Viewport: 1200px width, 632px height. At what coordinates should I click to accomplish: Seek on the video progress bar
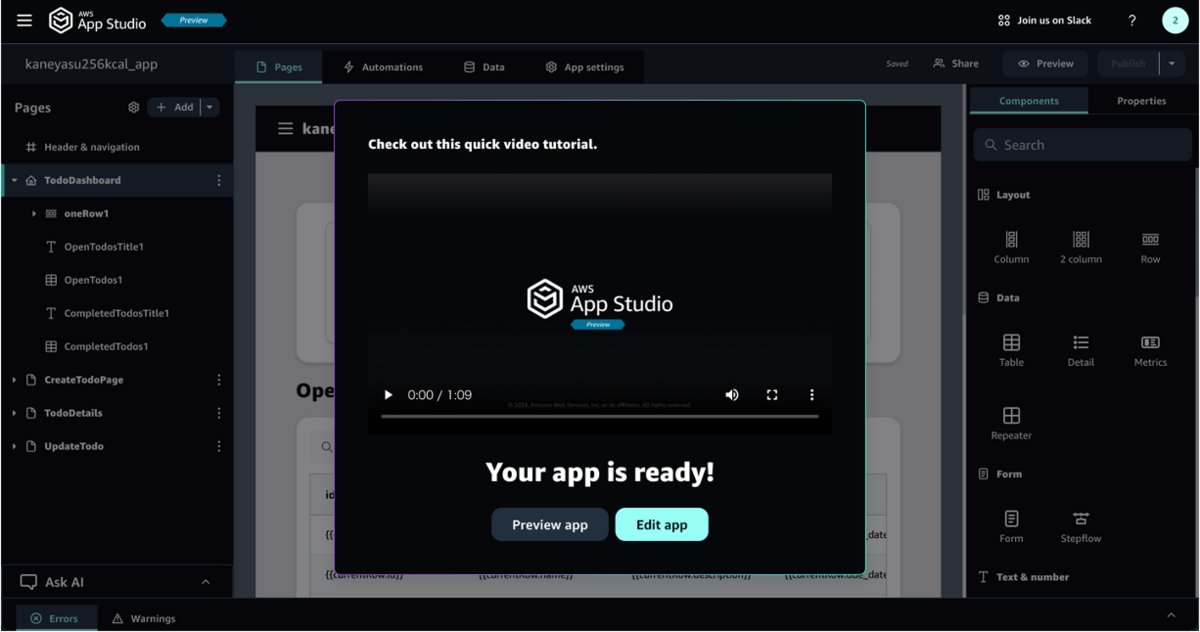click(x=600, y=416)
